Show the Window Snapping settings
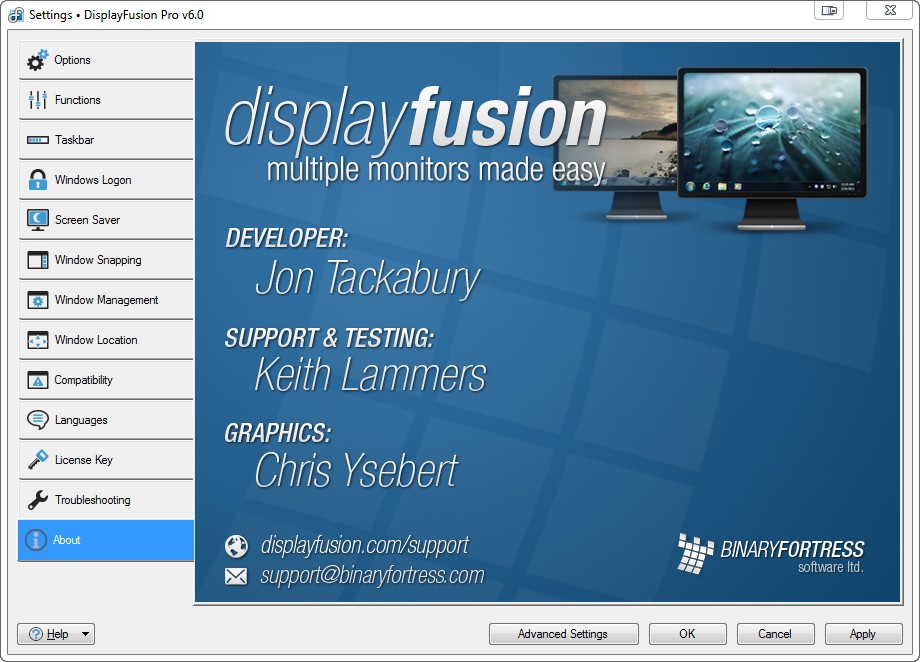920x662 pixels. coord(106,260)
